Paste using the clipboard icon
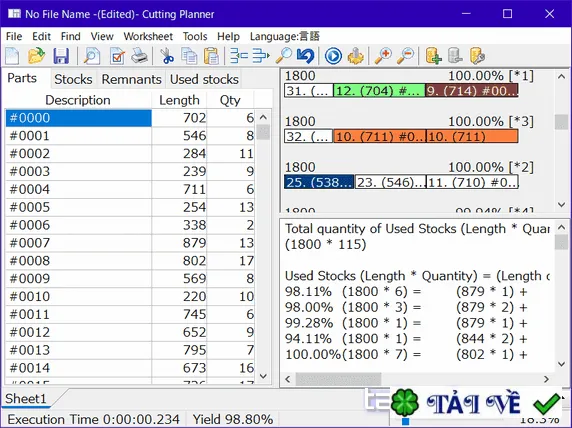The width and height of the screenshot is (572, 428). click(211, 56)
